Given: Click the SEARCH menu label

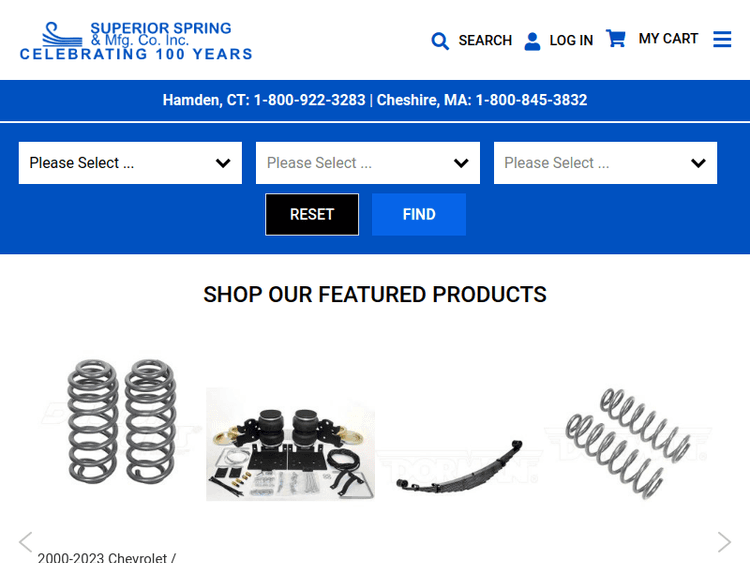Looking at the screenshot, I should click(485, 40).
